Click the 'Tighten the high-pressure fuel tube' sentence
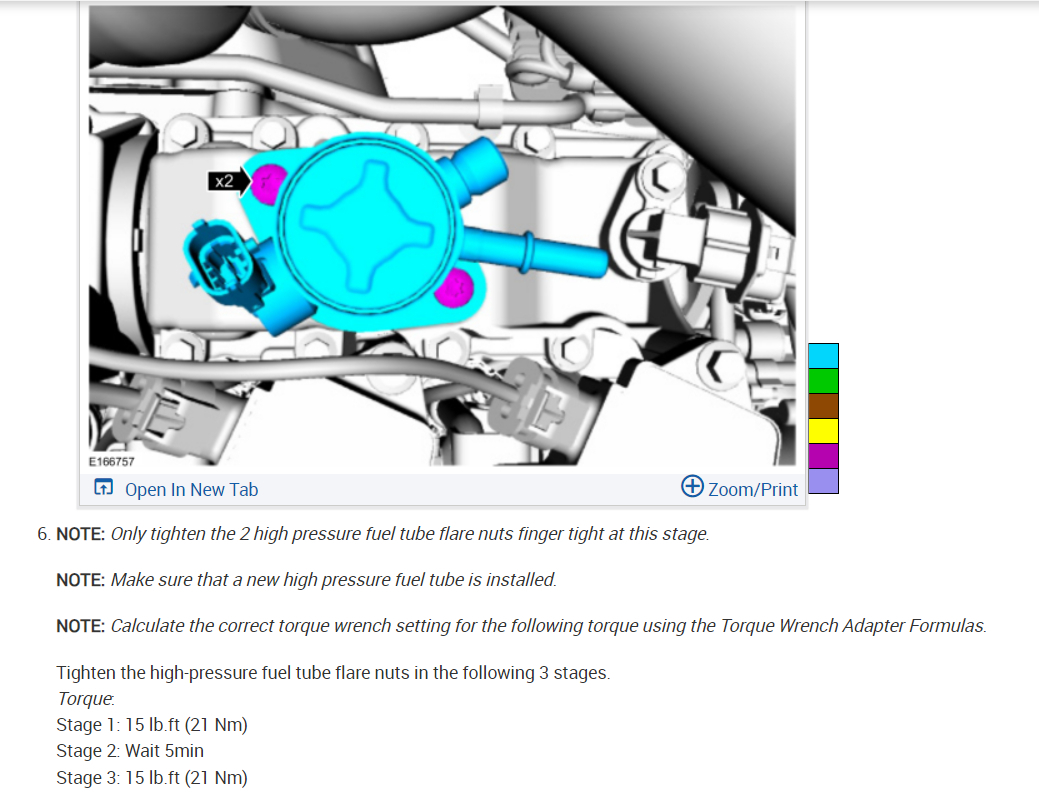1039x797 pixels. [x=333, y=673]
